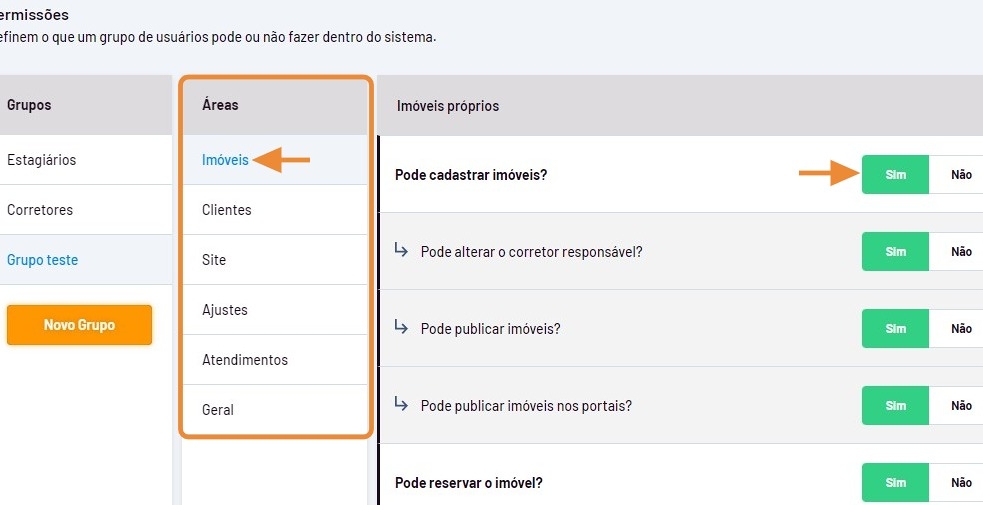Set Pode publicar imóveis to Sim

pos(895,329)
